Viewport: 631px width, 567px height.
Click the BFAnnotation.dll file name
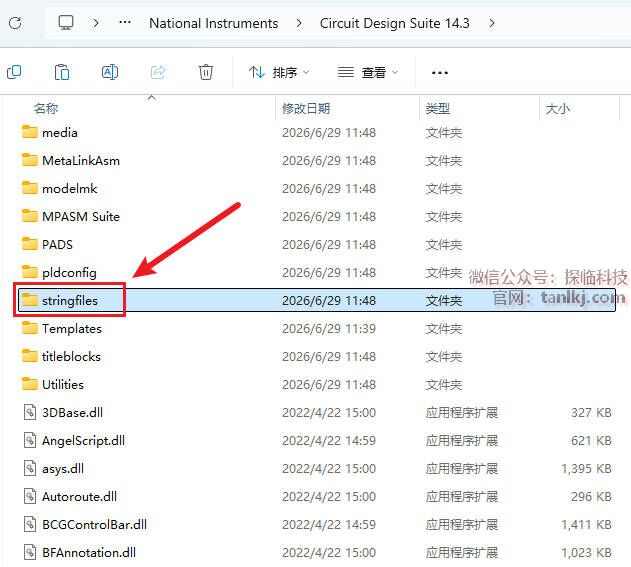click(89, 553)
